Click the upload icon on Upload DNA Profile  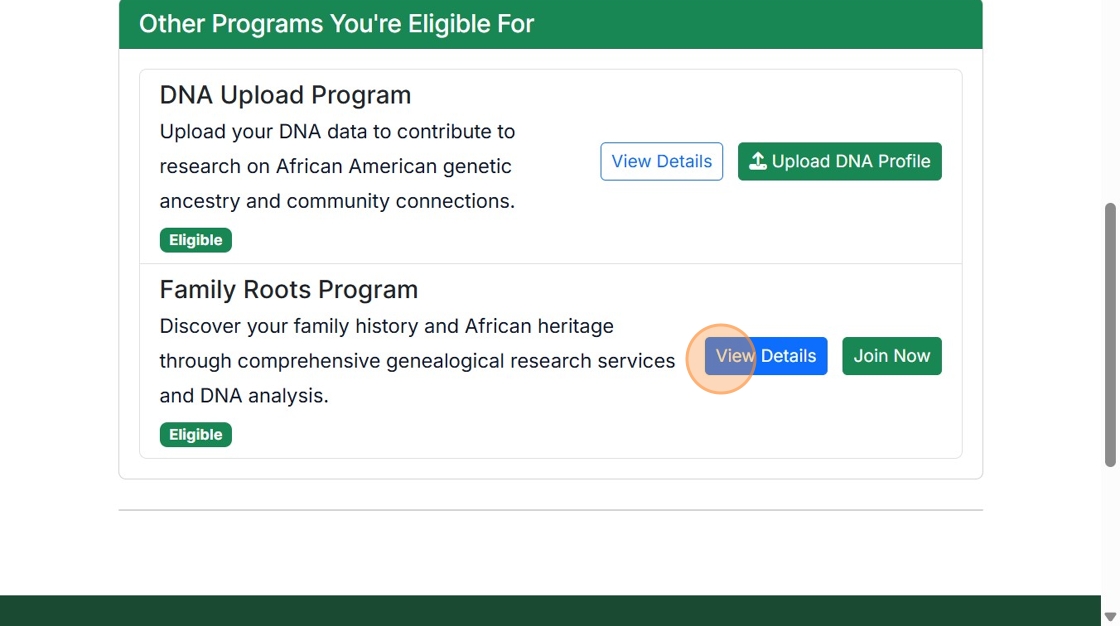tap(758, 161)
